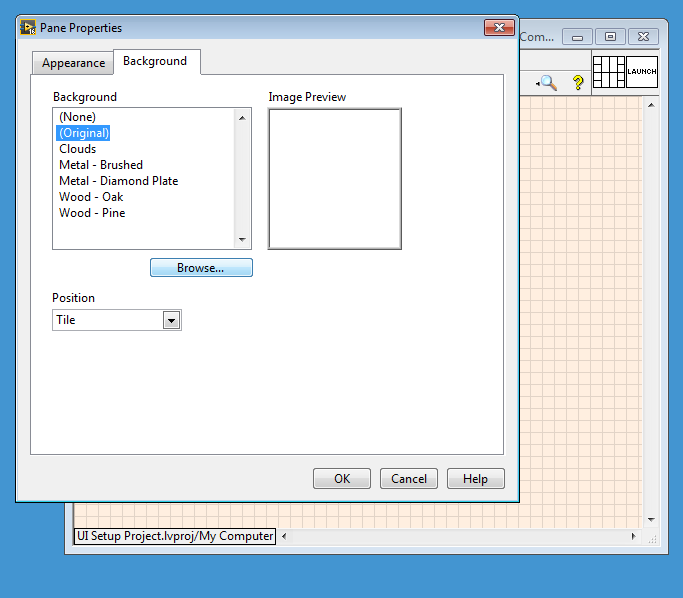
Task: Switch to the Appearance tab
Action: pos(73,63)
